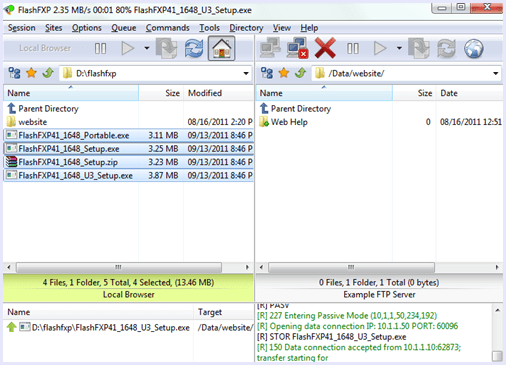Sort local files by Size column
506x365 pixels.
(161, 93)
